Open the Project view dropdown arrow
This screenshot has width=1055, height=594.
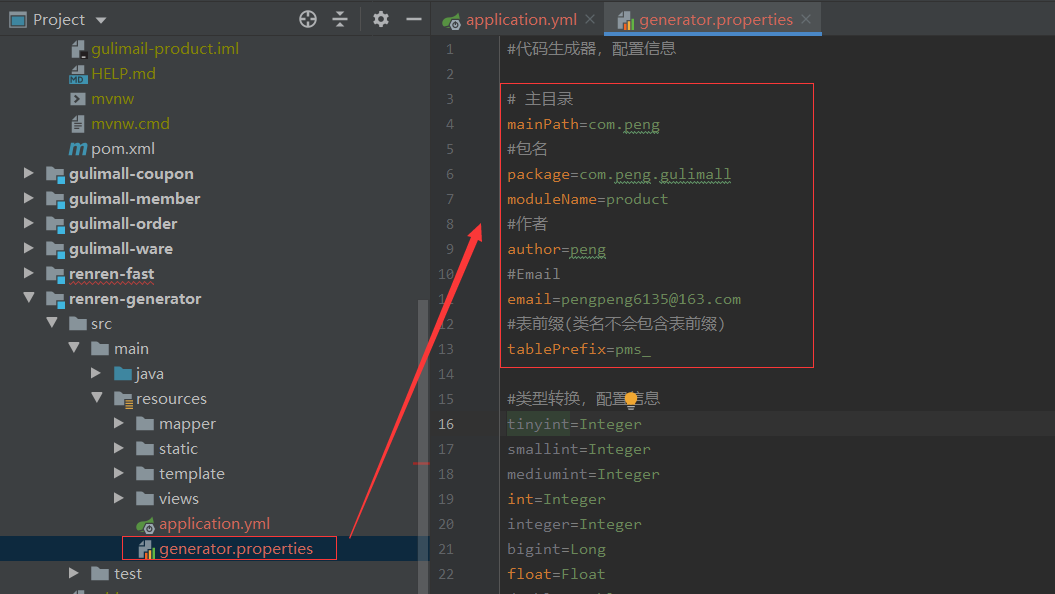click(101, 20)
